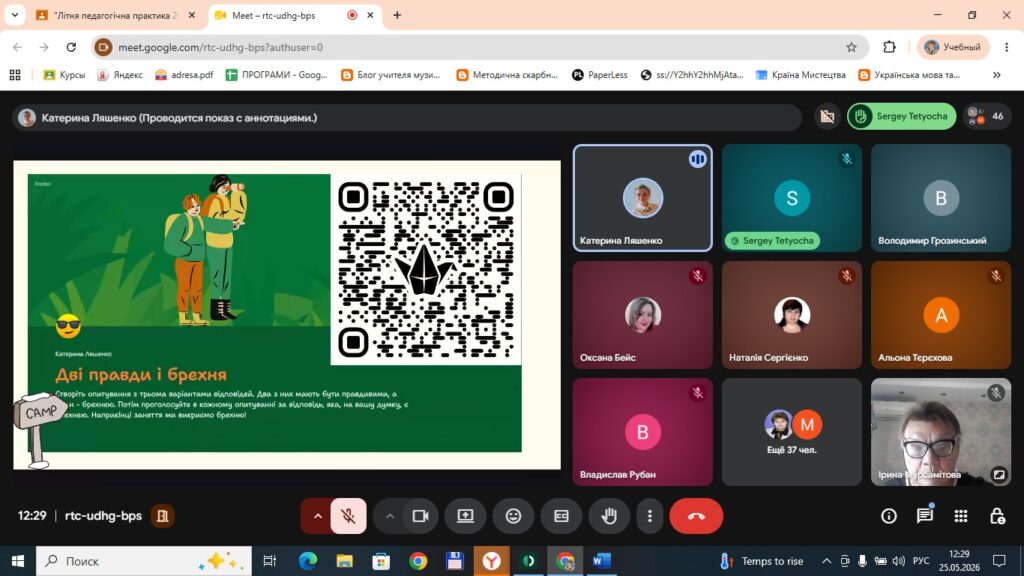The width and height of the screenshot is (1024, 576).
Task: Bookmark this page with star icon
Action: pos(851,47)
